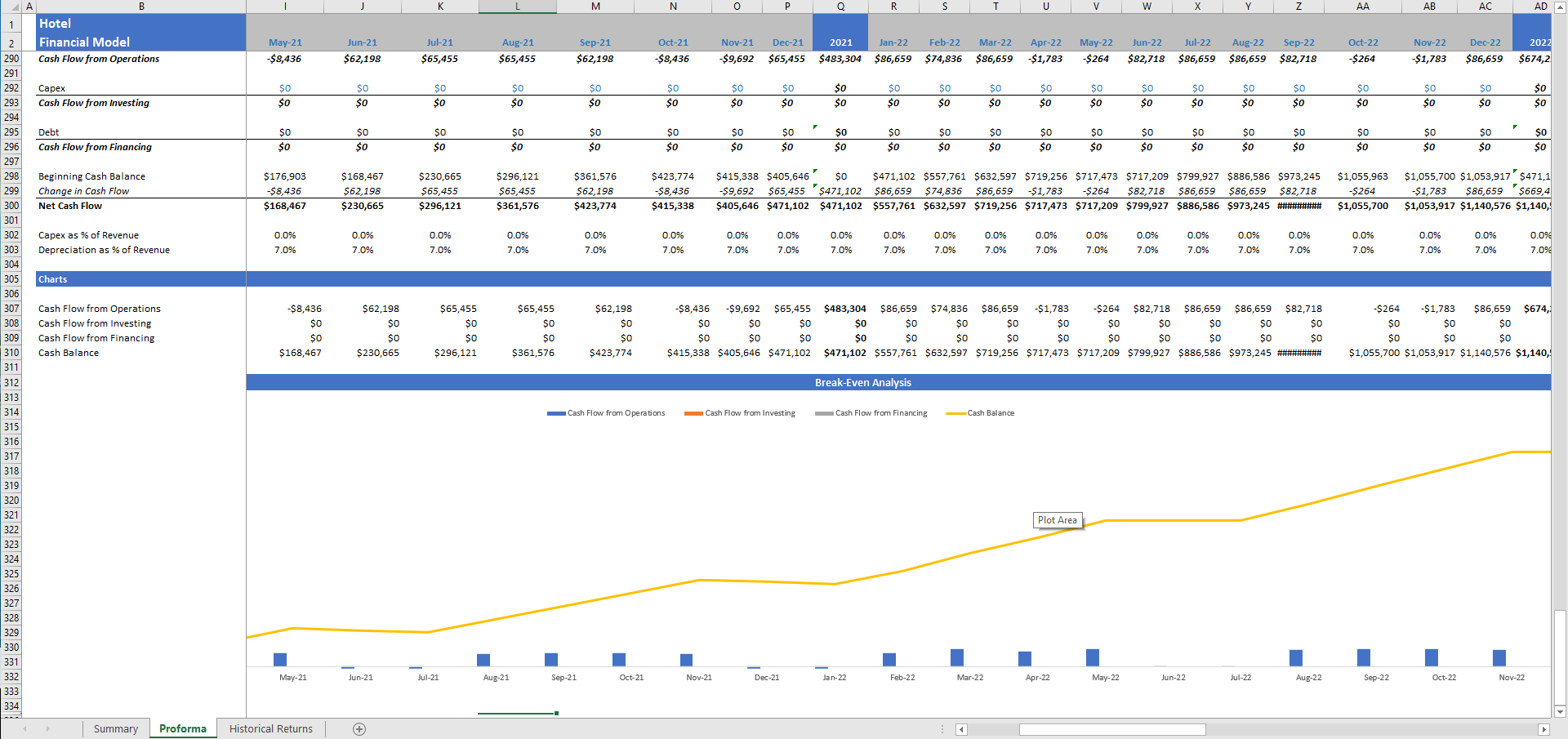This screenshot has height=739, width=1568.
Task: Select the Financial Model header cell
Action: [141, 42]
